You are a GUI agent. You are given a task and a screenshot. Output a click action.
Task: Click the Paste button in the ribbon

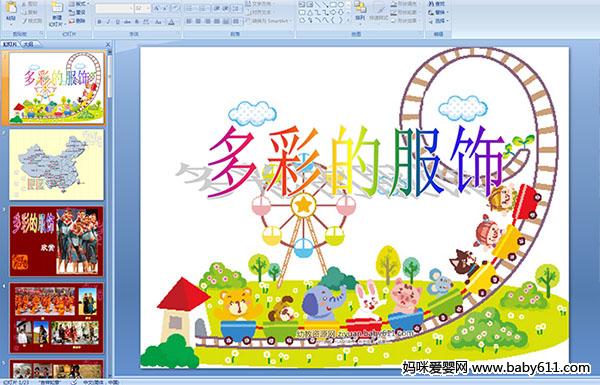[11, 12]
